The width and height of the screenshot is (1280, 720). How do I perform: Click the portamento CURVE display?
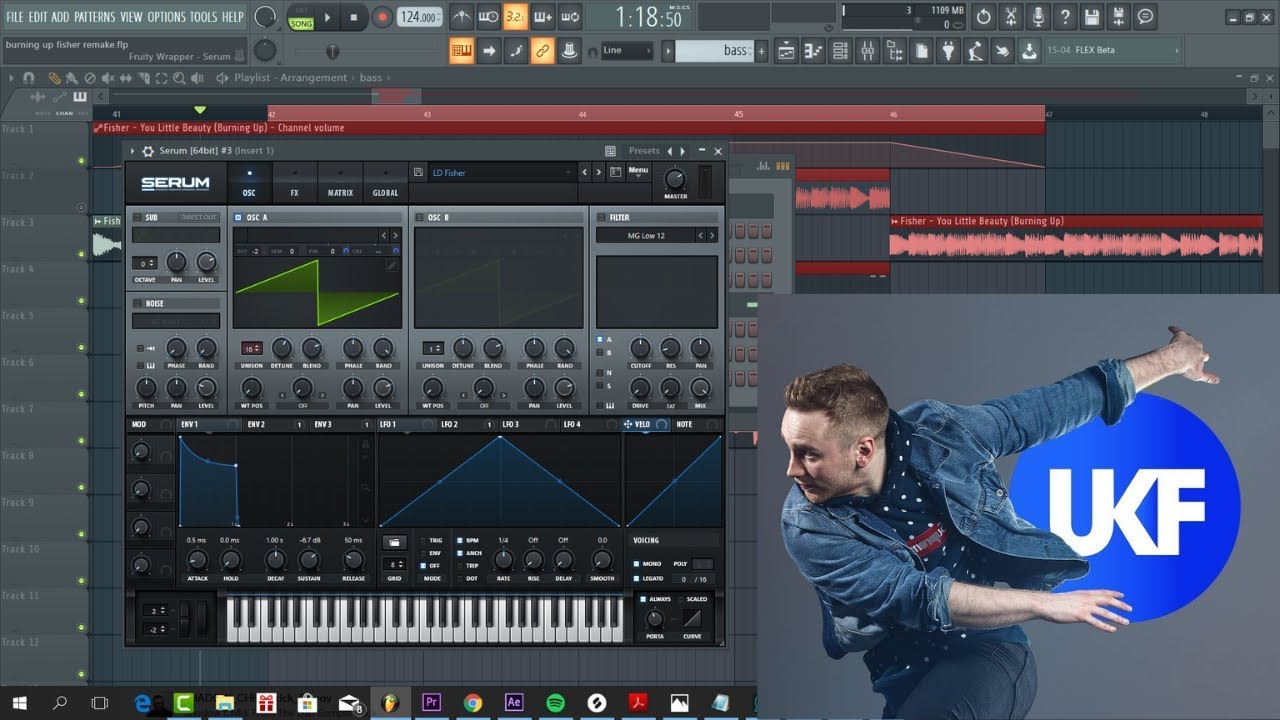692,619
